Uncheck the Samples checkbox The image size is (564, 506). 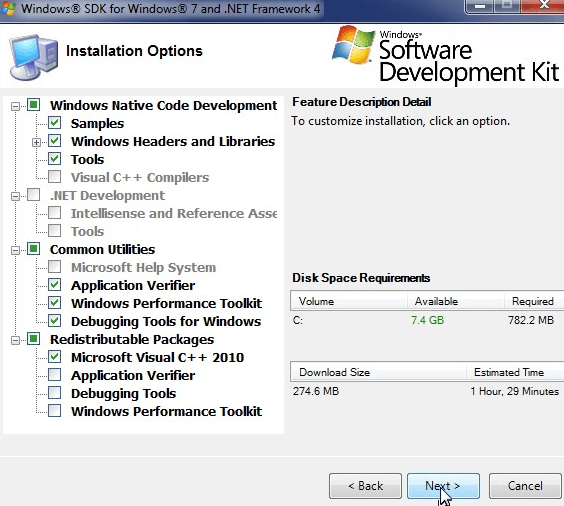[55, 123]
